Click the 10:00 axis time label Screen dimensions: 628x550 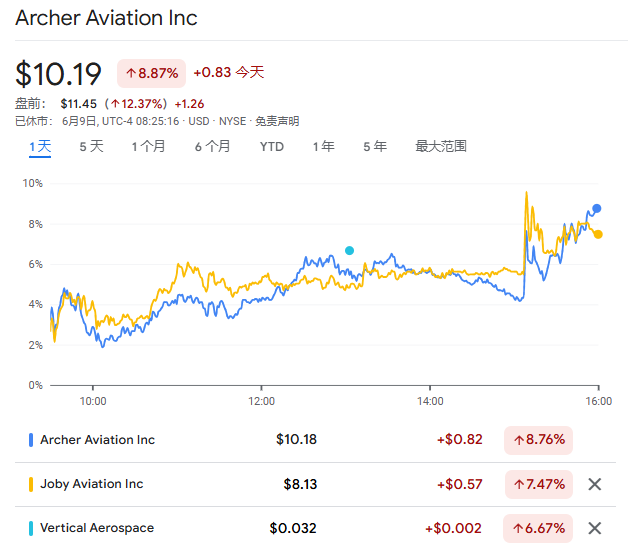[93, 401]
